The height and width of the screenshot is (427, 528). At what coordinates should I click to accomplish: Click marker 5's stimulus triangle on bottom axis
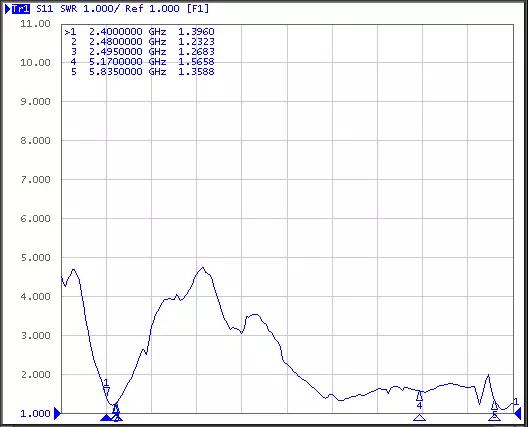(x=494, y=418)
